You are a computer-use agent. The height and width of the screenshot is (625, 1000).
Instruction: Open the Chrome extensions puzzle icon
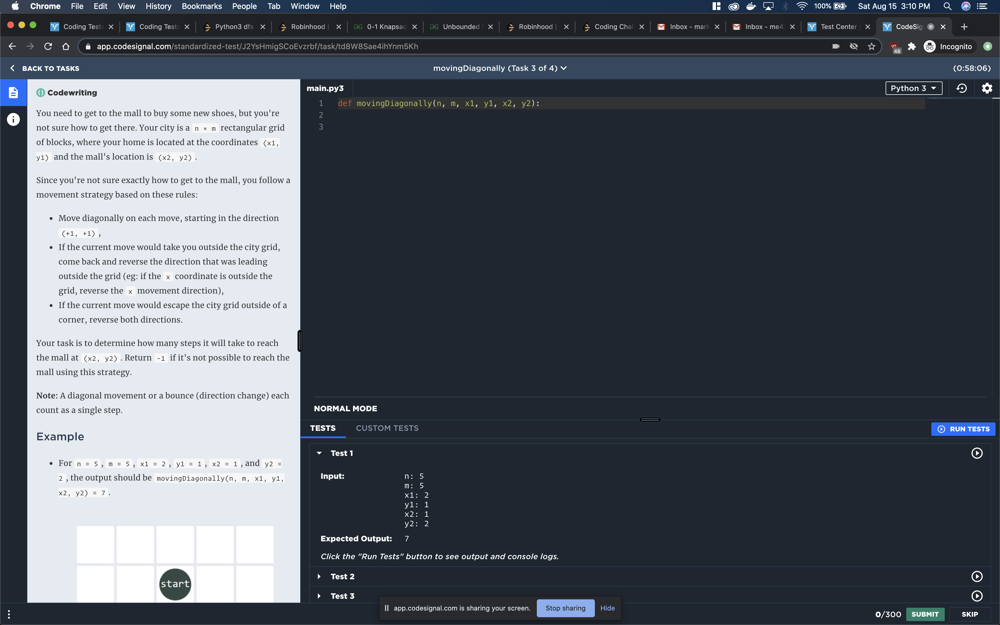911,46
